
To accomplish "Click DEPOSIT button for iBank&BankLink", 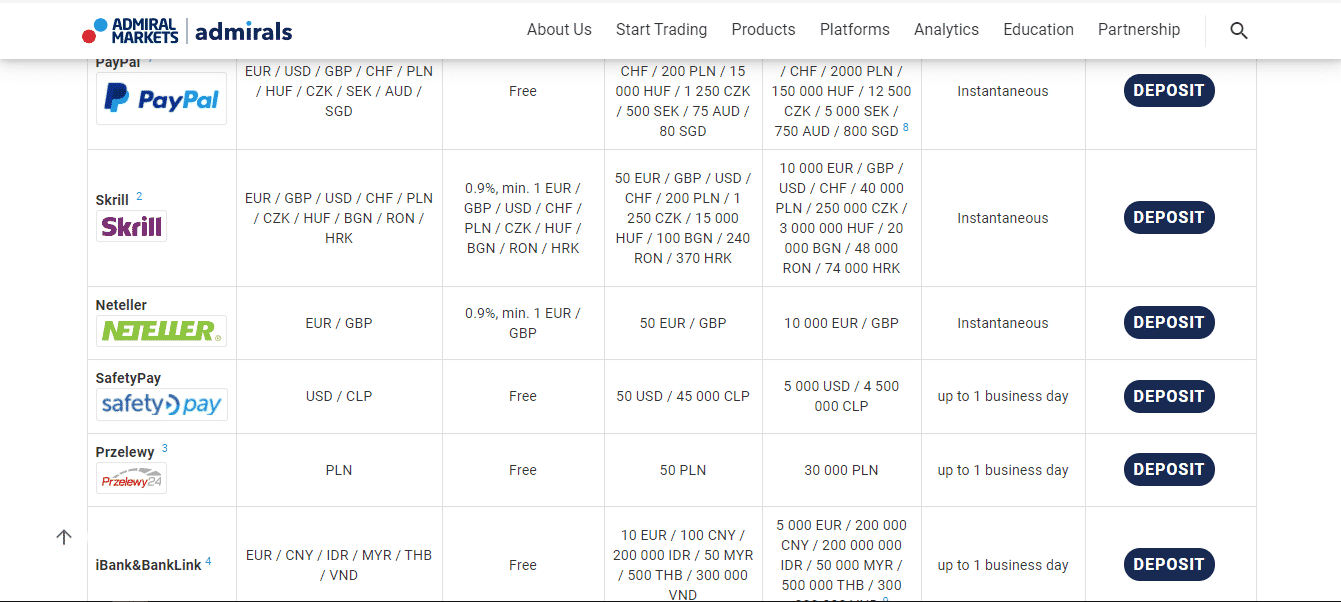I will pyautogui.click(x=1169, y=564).
